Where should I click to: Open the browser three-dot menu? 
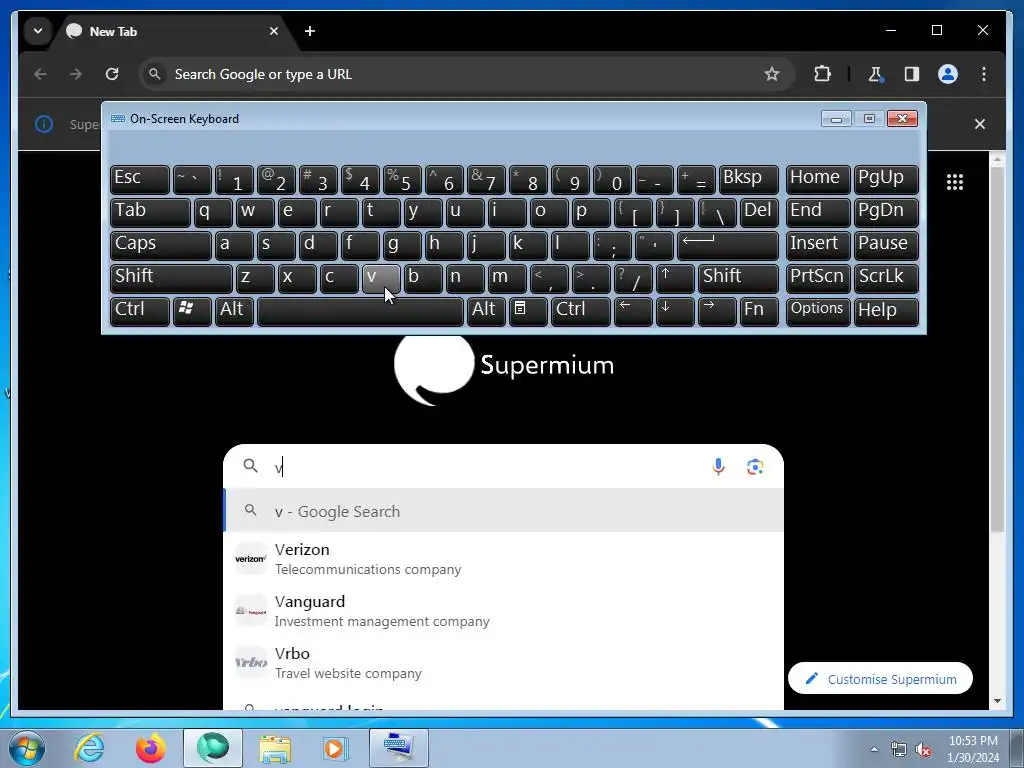point(984,74)
